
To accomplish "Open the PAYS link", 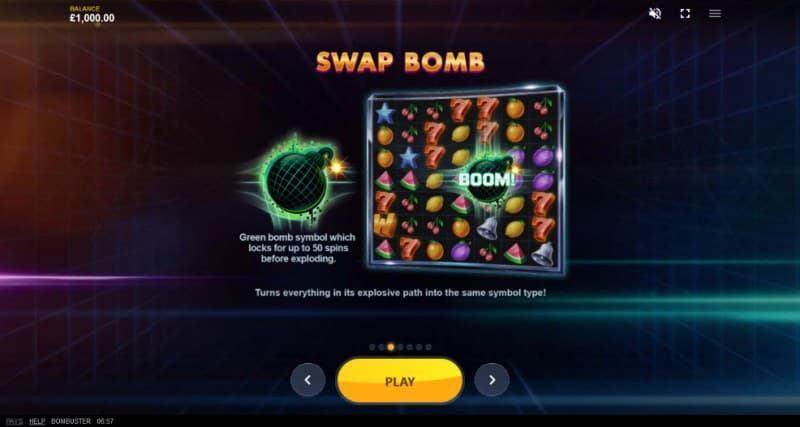I will click(15, 421).
